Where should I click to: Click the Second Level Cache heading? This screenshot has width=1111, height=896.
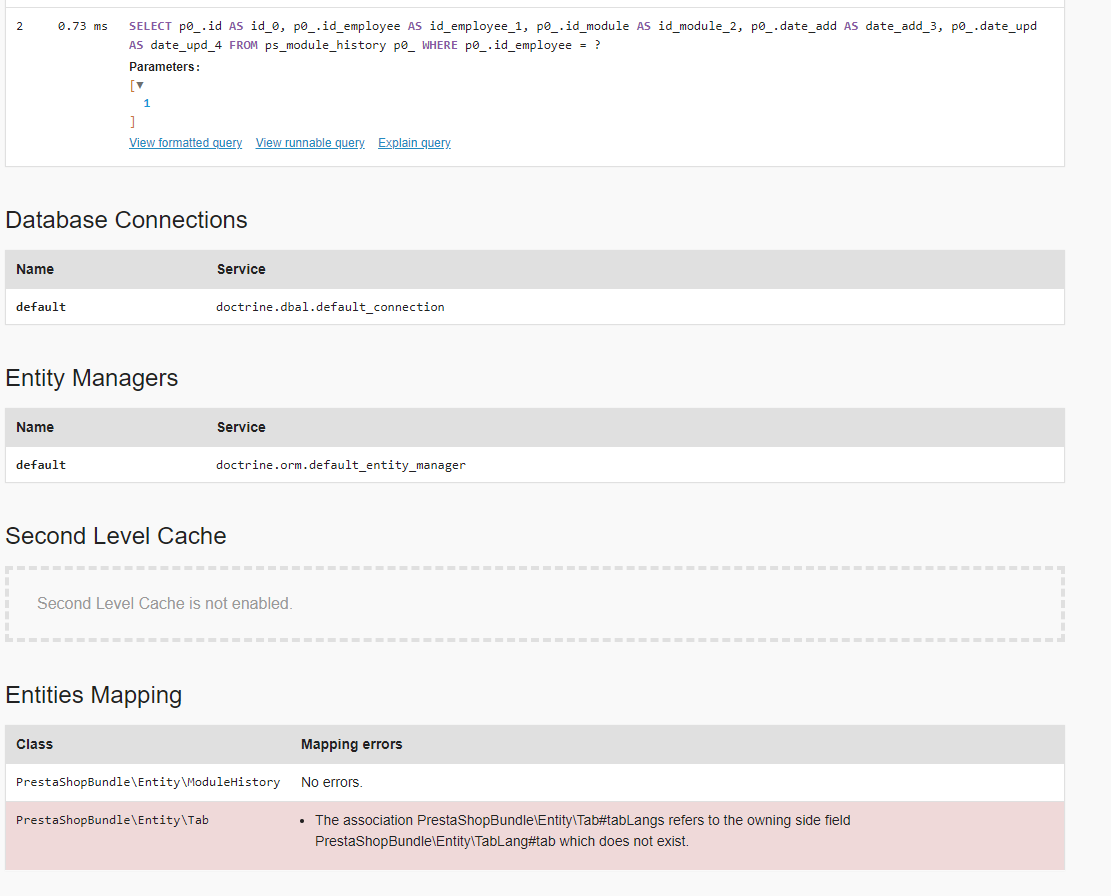[116, 536]
